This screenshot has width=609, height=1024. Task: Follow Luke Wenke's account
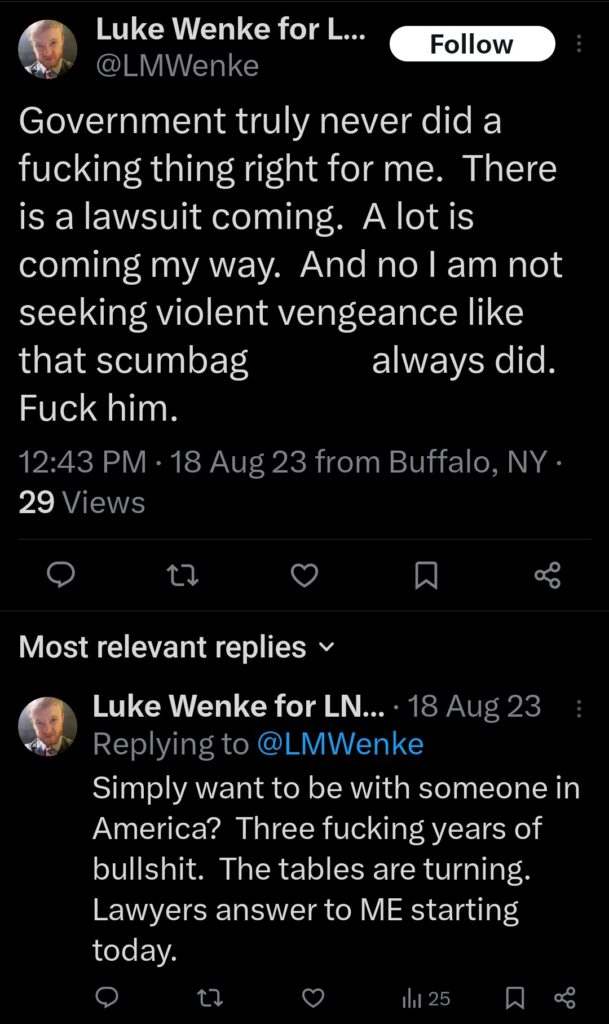(x=473, y=44)
